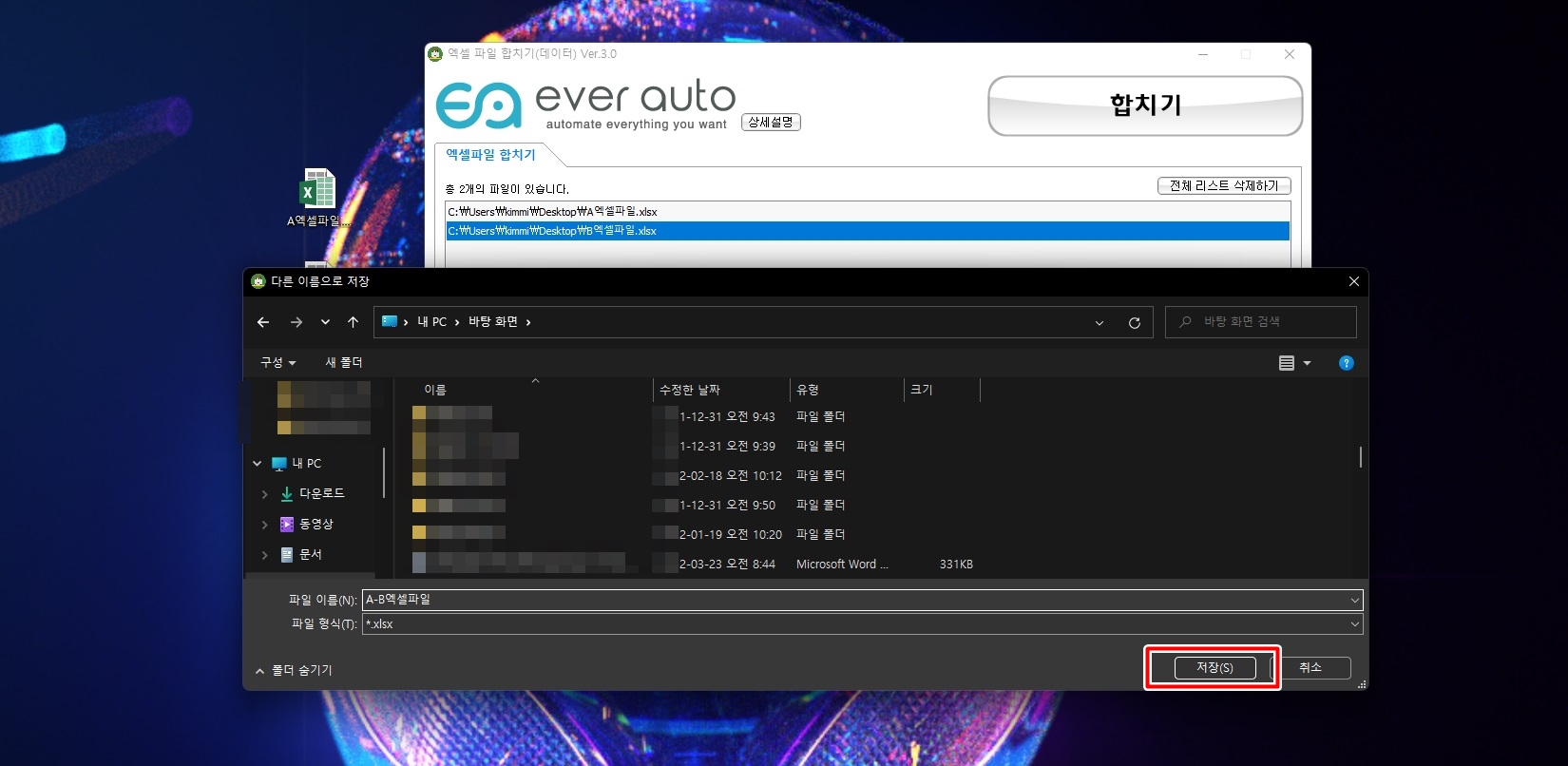Close the 다른 이름으로 저장 dialog
Viewport: 1568px width, 766px height.
click(x=1353, y=281)
